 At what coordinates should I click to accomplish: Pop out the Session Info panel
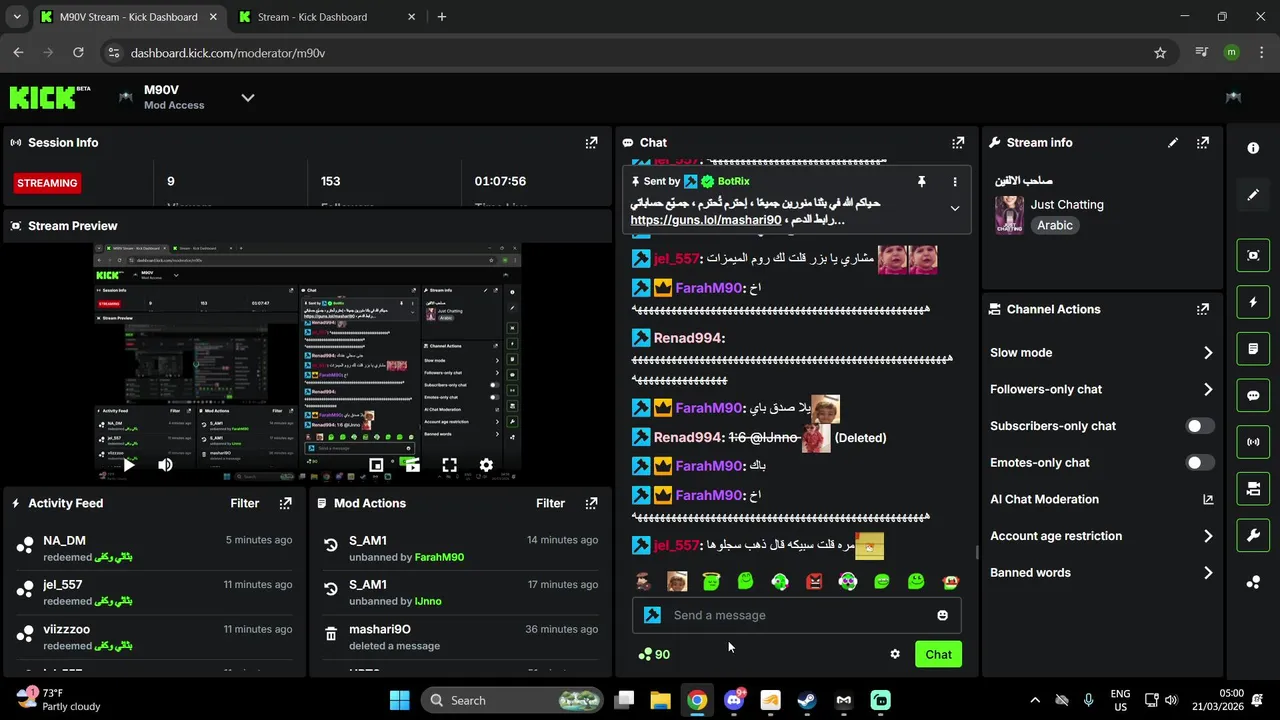click(591, 143)
